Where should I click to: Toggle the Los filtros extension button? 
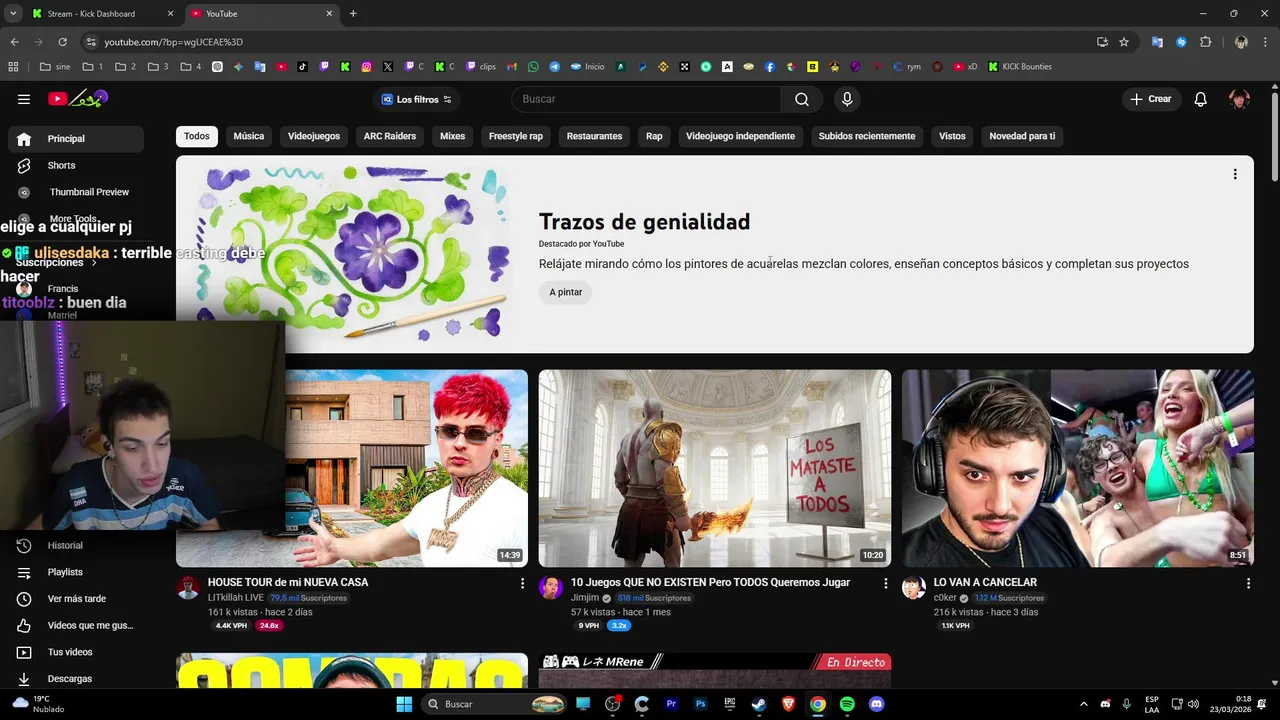pos(417,99)
